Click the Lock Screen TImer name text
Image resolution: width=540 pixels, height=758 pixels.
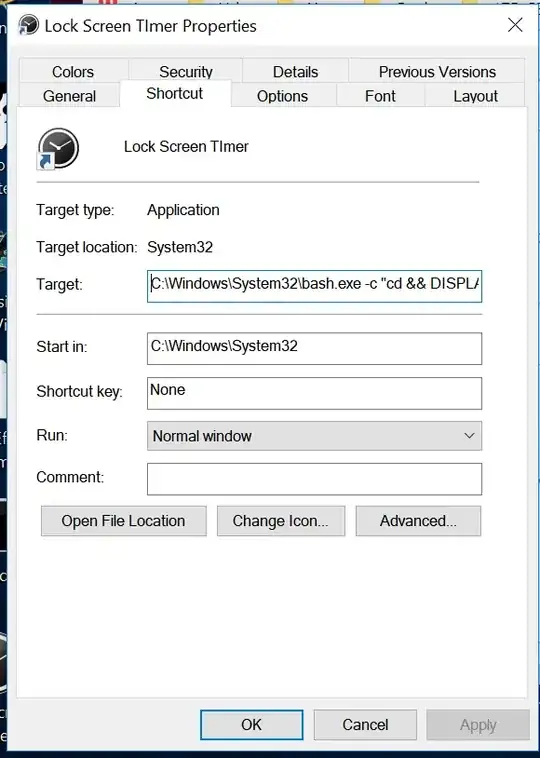[x=186, y=146]
